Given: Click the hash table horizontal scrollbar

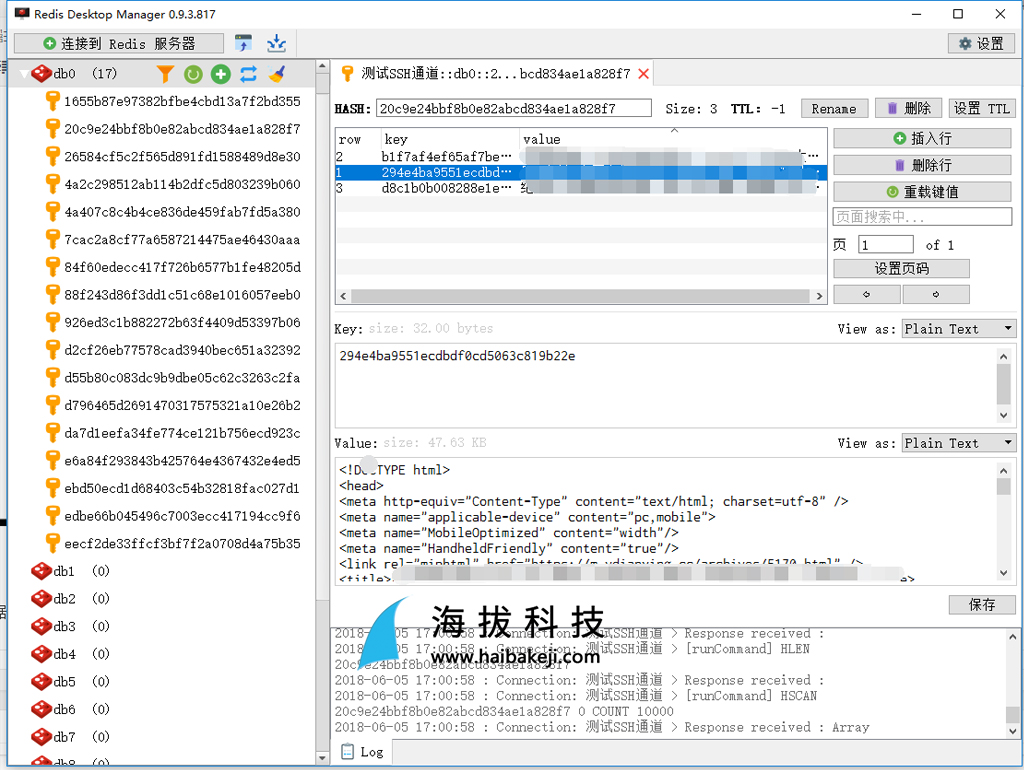Looking at the screenshot, I should 581,296.
